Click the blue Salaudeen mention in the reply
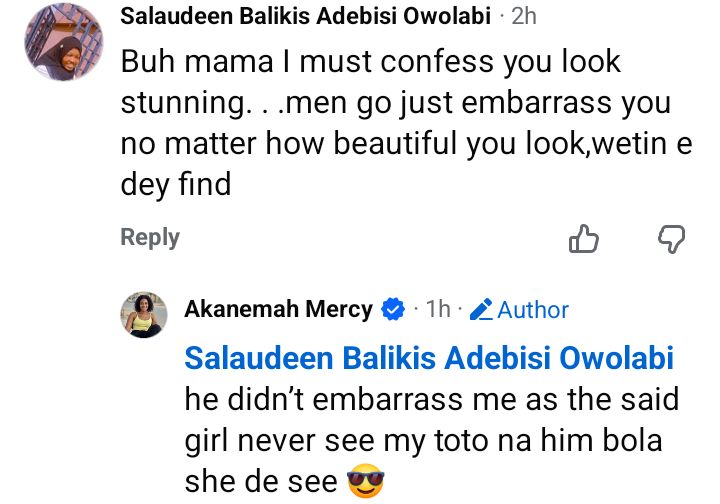The image size is (720, 504). click(x=430, y=358)
